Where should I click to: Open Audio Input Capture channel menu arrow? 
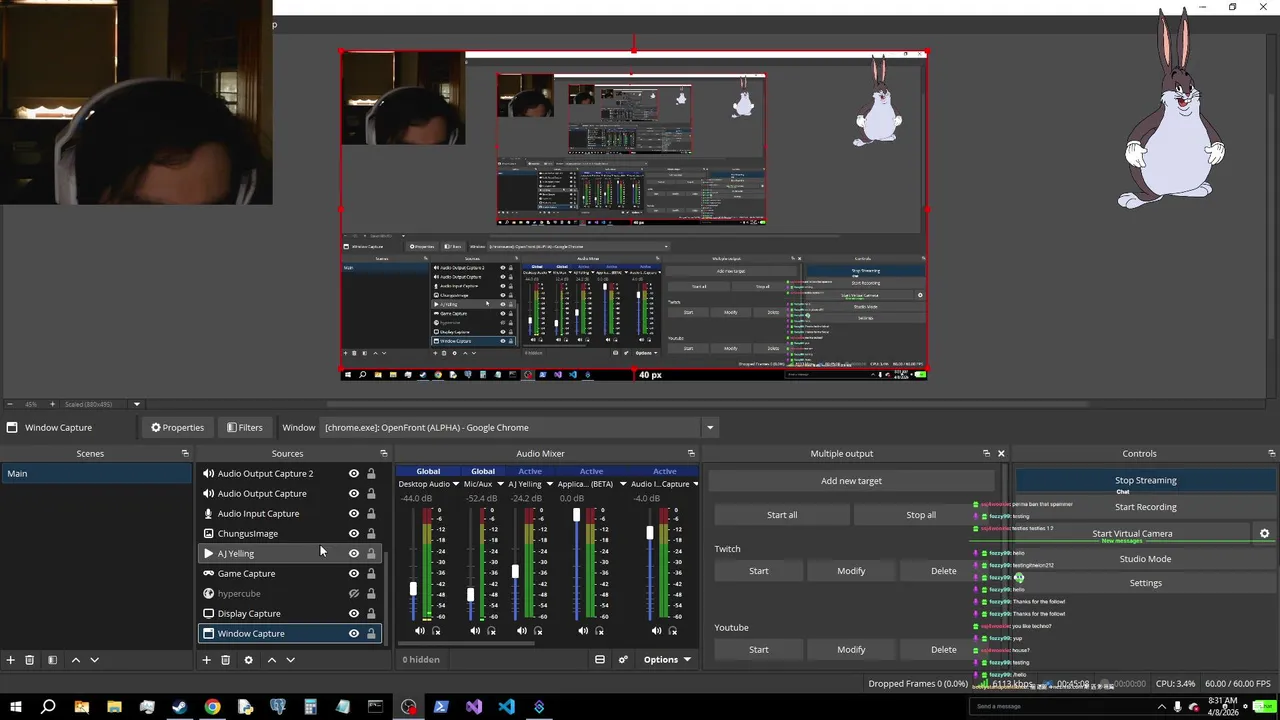[x=696, y=484]
